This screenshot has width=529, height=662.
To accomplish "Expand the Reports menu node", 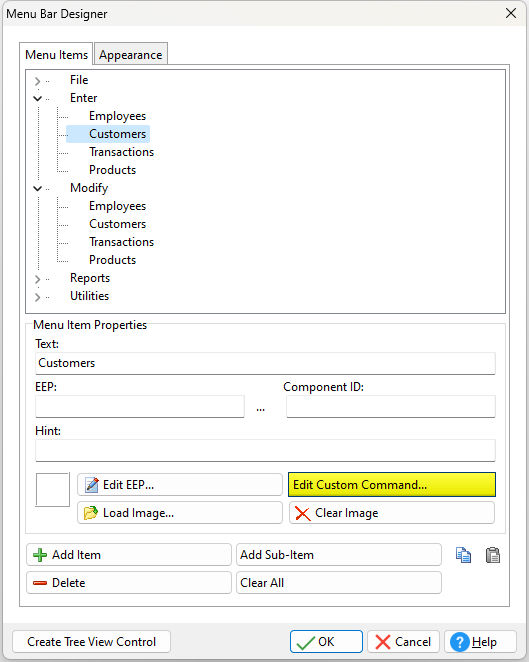I will (x=38, y=279).
